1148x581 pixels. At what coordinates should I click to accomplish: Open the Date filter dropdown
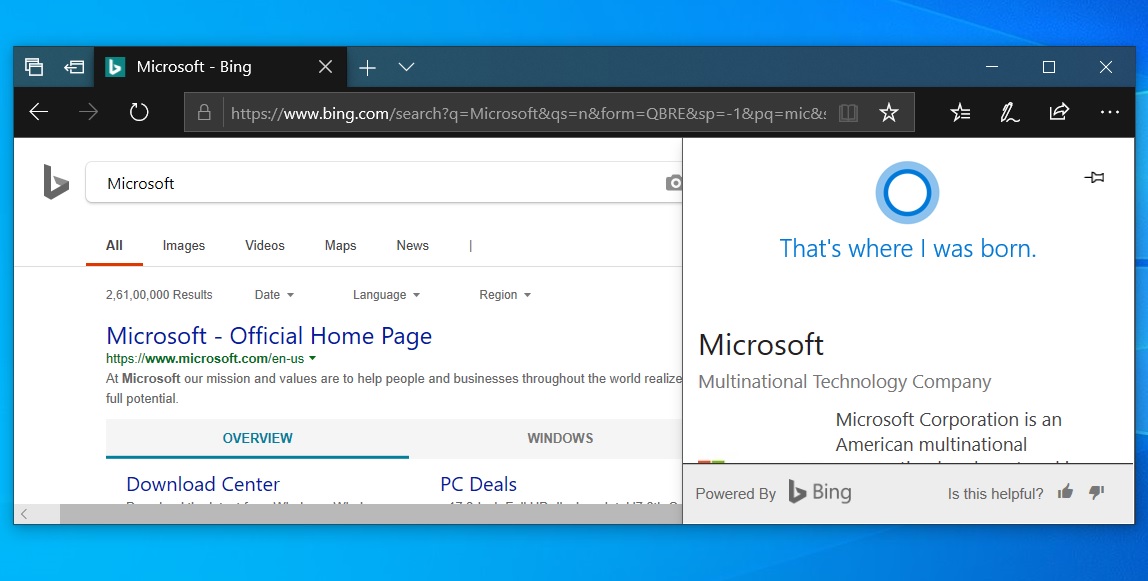pyautogui.click(x=273, y=294)
